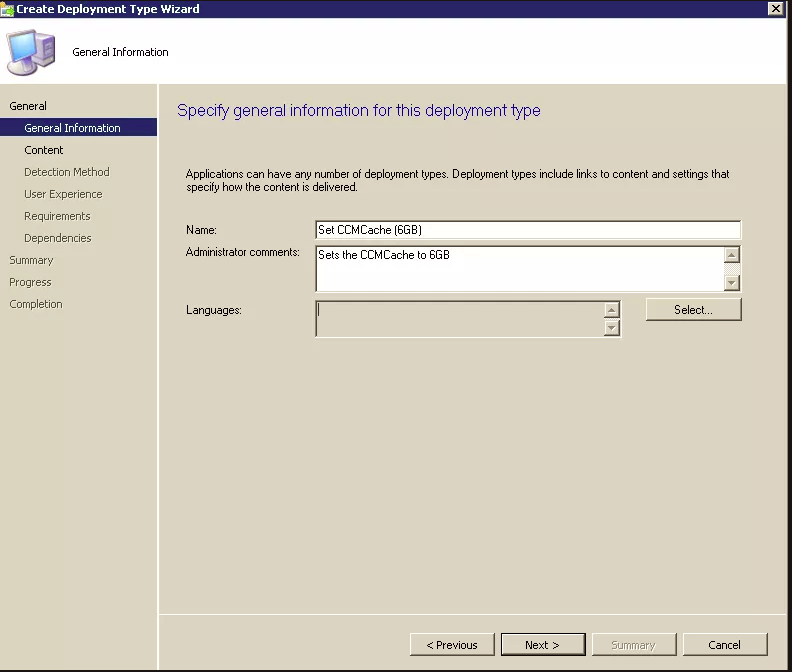Click the wizard title bar icon
Image resolution: width=792 pixels, height=672 pixels.
7,9
